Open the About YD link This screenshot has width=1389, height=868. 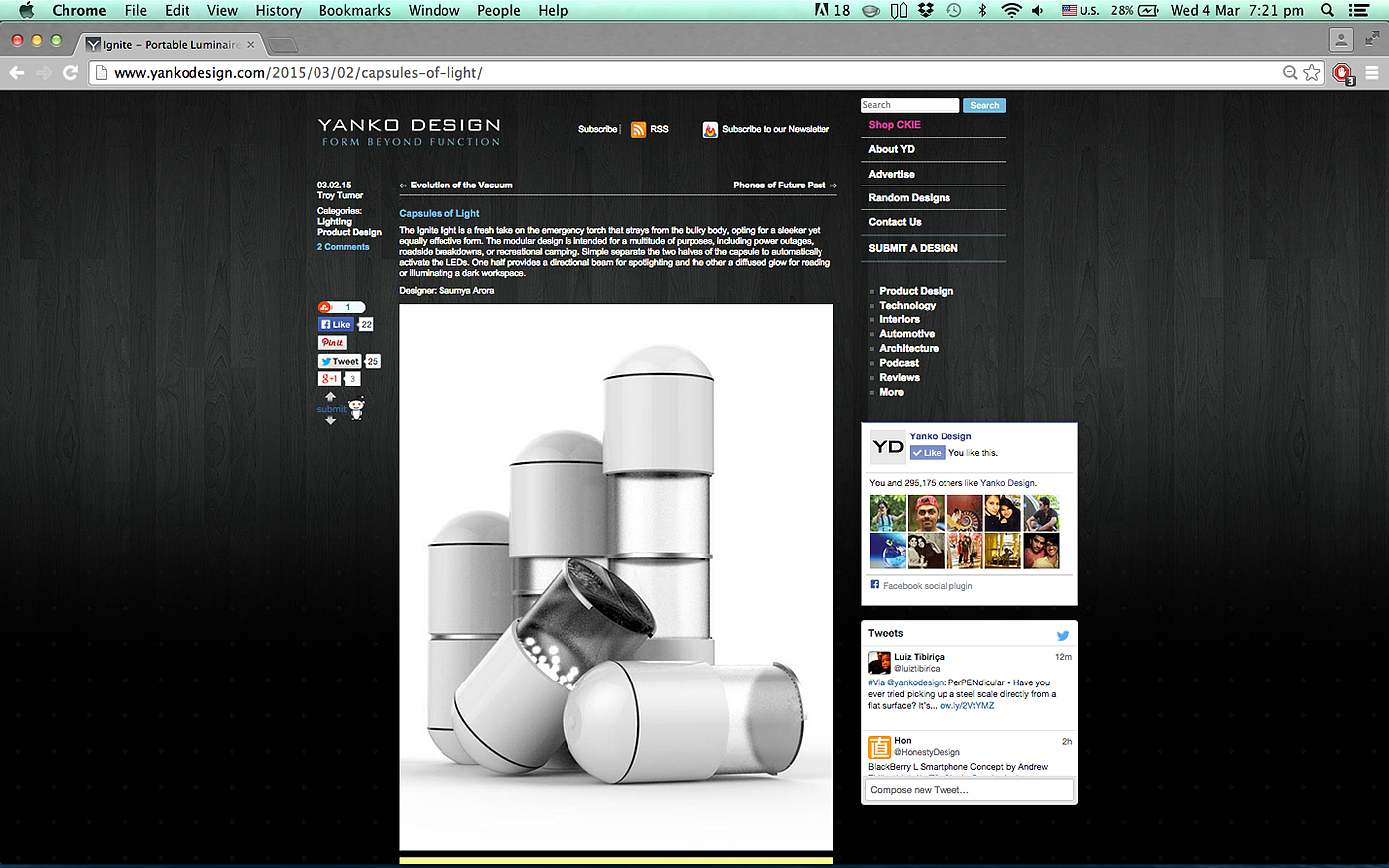point(892,149)
